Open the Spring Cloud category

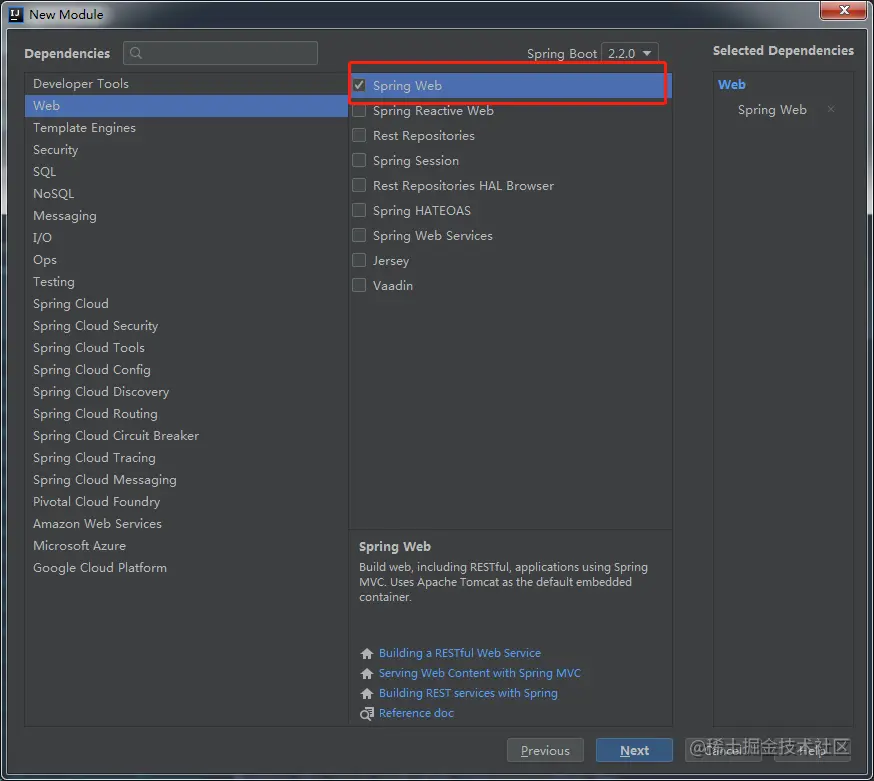(186, 304)
